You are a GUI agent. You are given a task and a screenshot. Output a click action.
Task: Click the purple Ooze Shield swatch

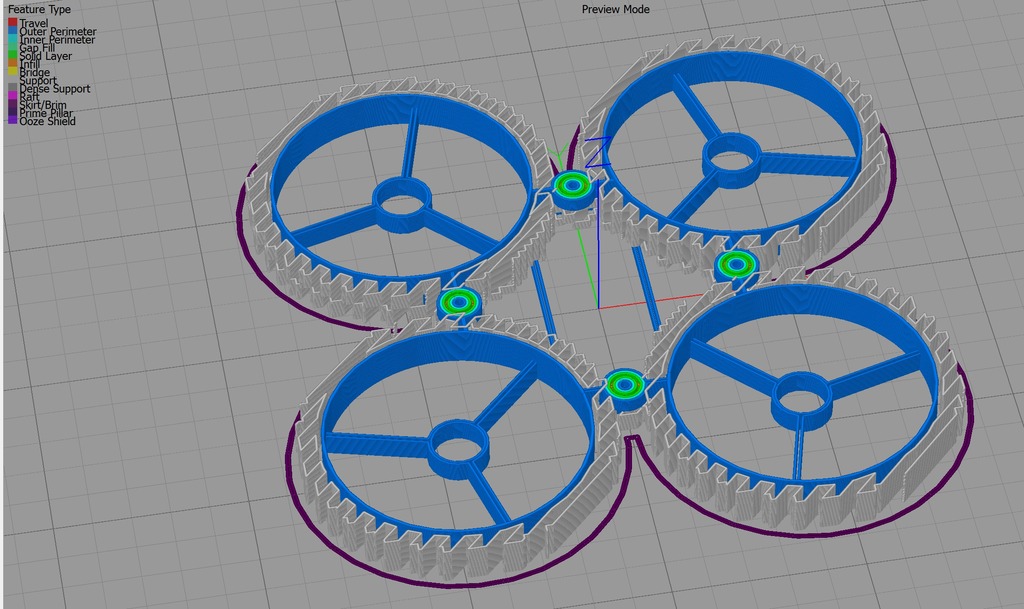point(12,121)
